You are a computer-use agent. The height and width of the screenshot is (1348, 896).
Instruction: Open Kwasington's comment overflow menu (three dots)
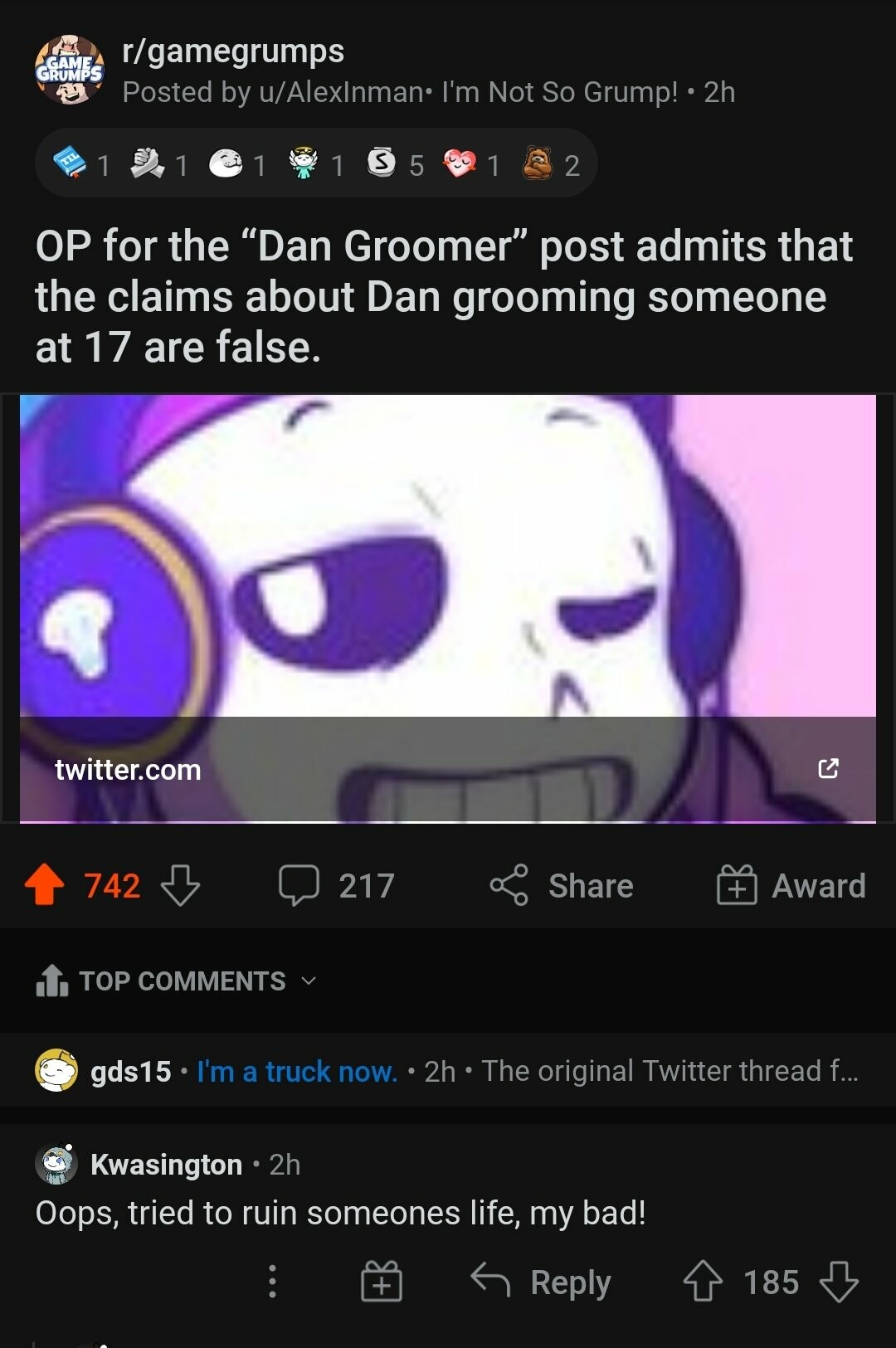click(272, 1282)
